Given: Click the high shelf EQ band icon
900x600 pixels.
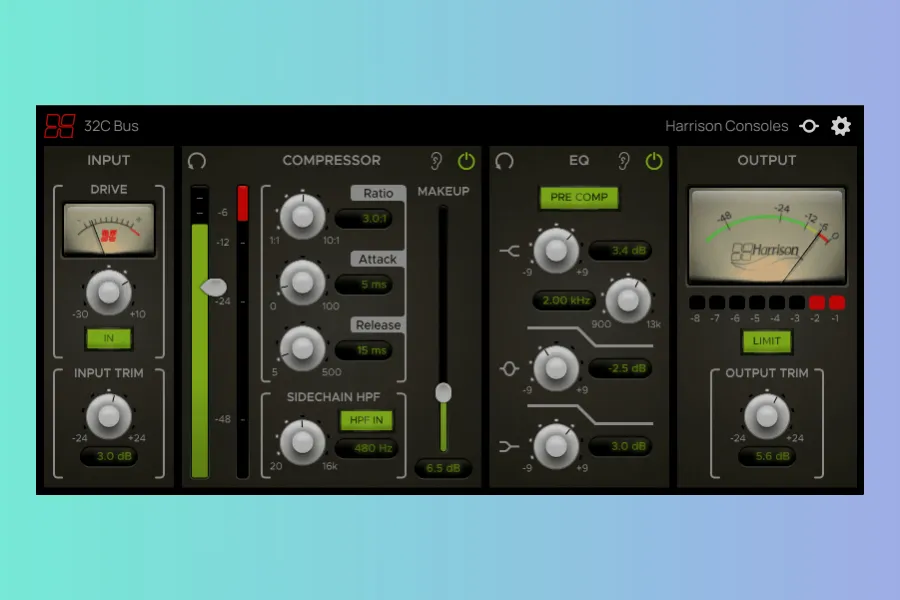Looking at the screenshot, I should (510, 251).
